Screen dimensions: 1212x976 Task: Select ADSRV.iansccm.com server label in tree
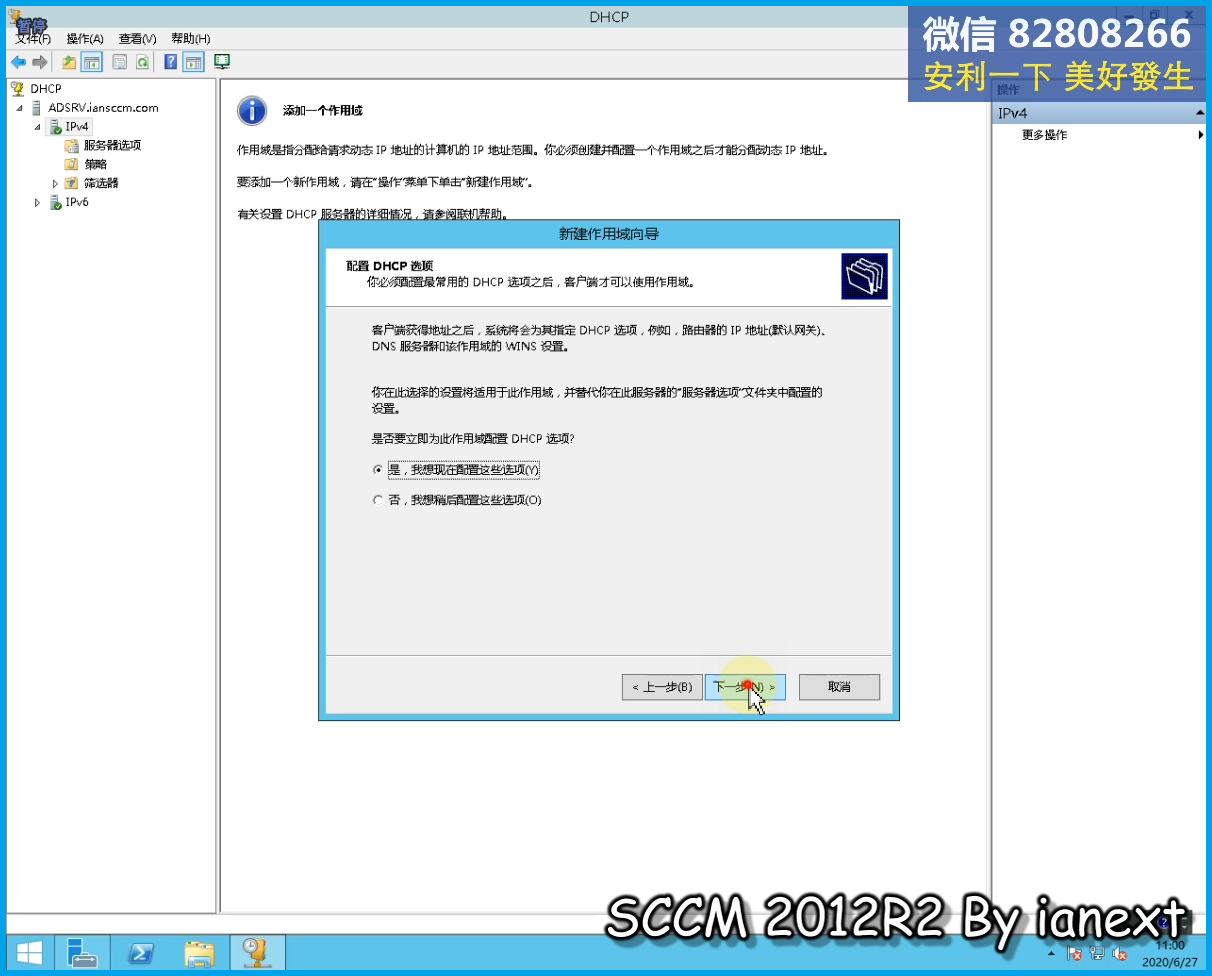point(103,108)
